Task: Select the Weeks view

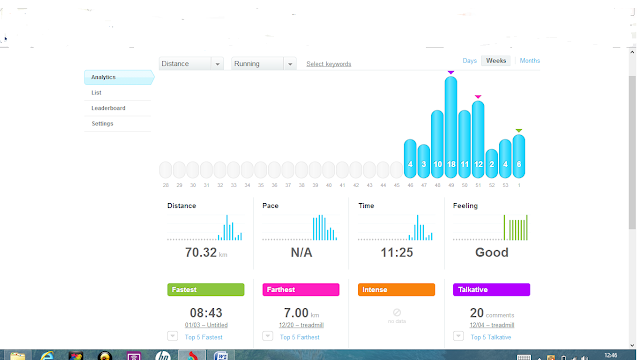Action: coord(496,60)
